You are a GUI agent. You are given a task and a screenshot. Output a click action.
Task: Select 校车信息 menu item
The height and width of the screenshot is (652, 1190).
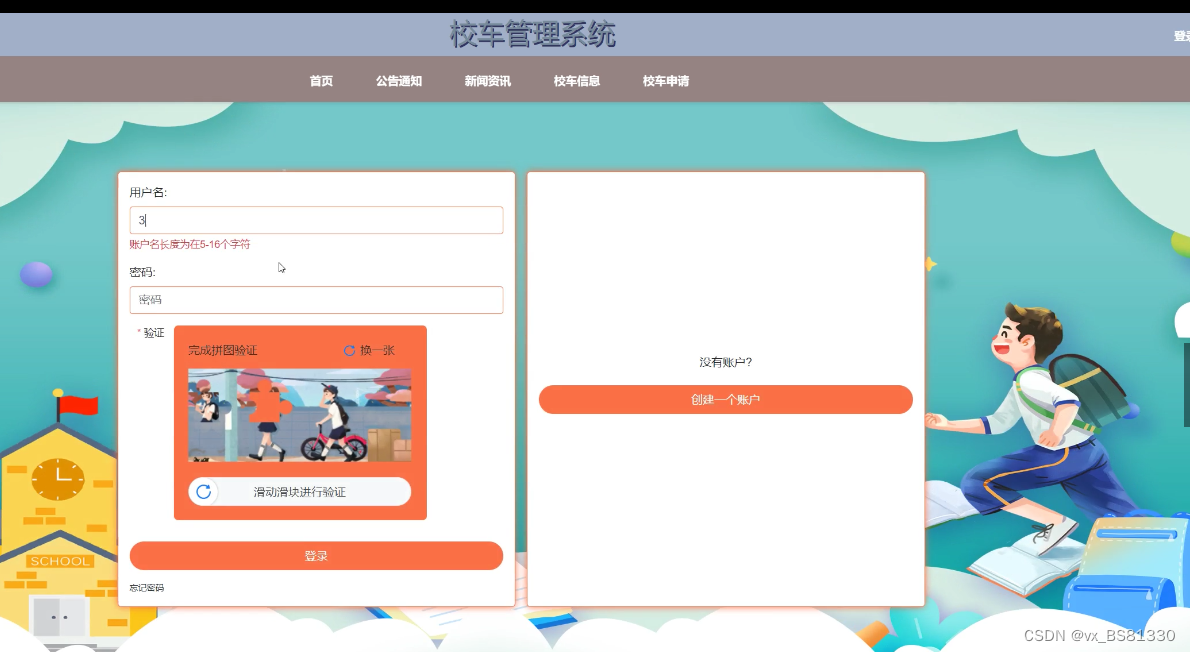pos(577,81)
